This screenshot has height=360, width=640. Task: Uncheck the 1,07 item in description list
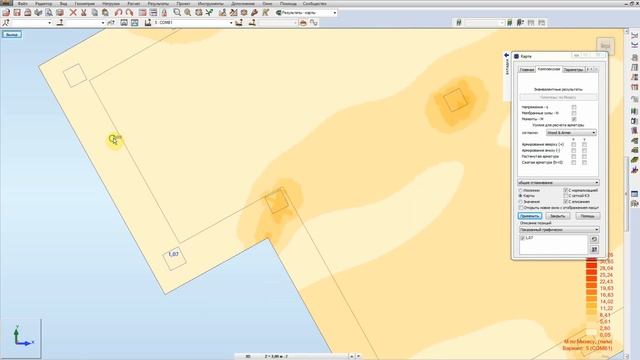pos(522,238)
